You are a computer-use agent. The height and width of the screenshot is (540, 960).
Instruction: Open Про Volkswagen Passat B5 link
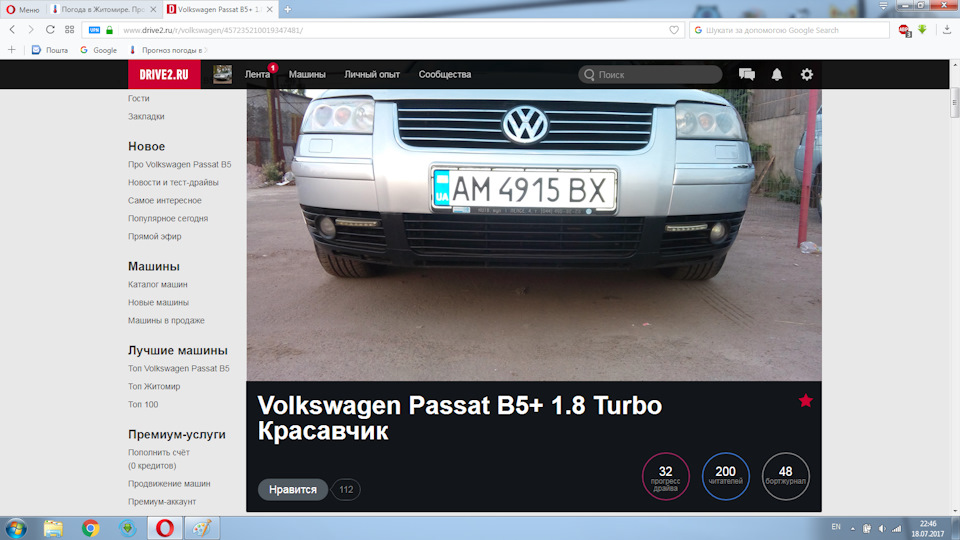(179, 164)
